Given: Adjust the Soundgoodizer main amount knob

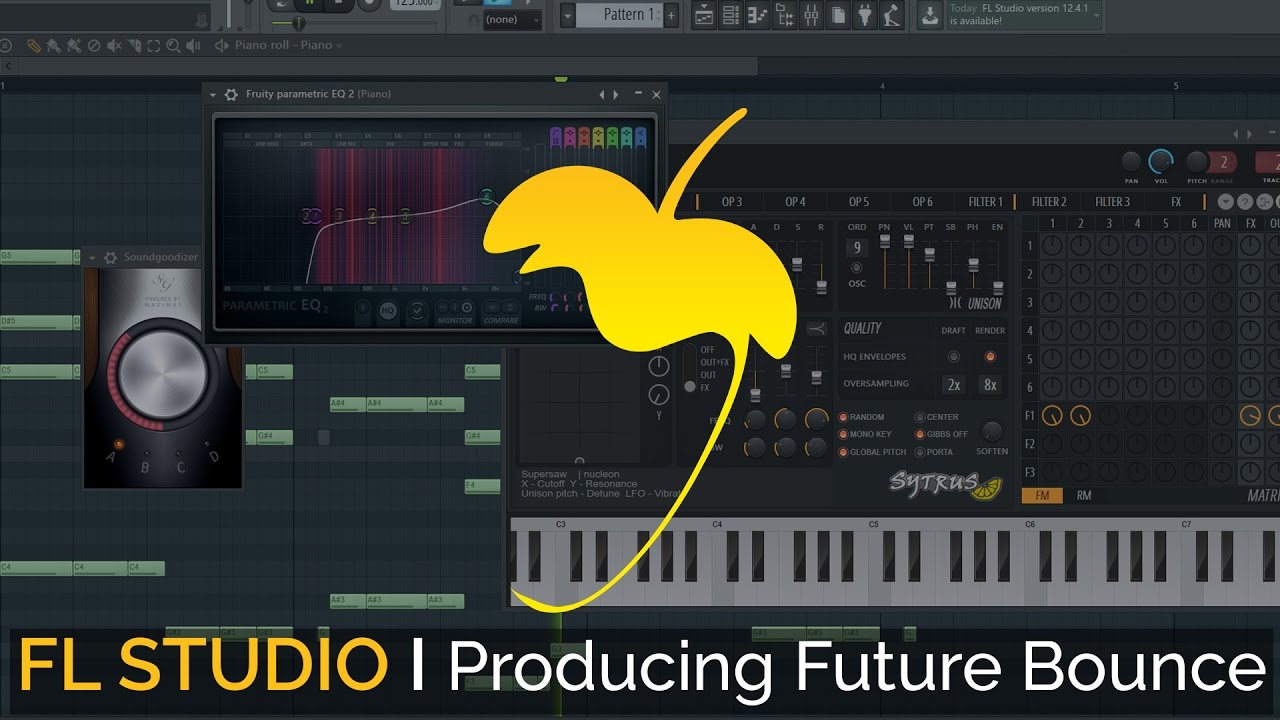Looking at the screenshot, I should 163,375.
